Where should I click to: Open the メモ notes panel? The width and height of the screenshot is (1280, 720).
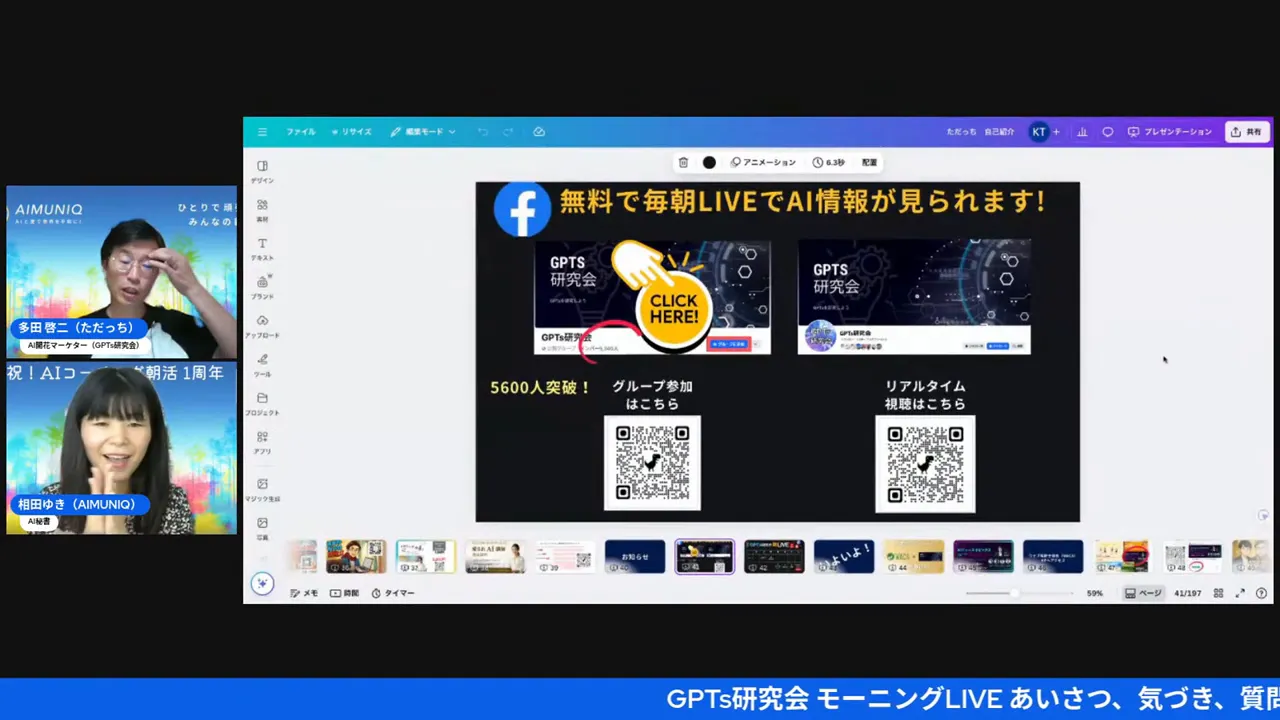click(304, 593)
